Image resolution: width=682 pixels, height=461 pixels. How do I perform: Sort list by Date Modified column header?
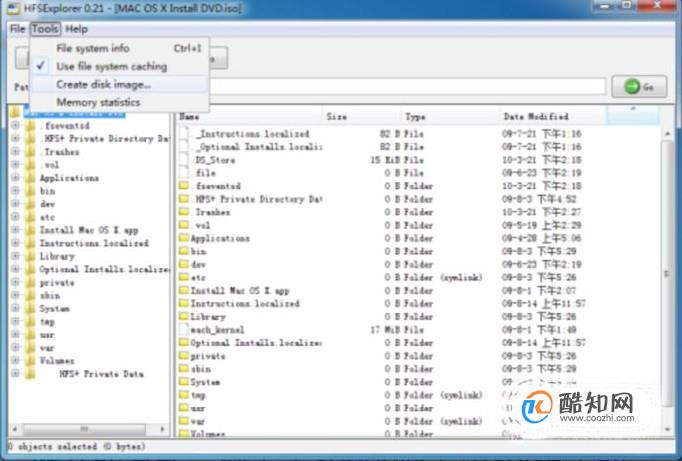pos(553,117)
